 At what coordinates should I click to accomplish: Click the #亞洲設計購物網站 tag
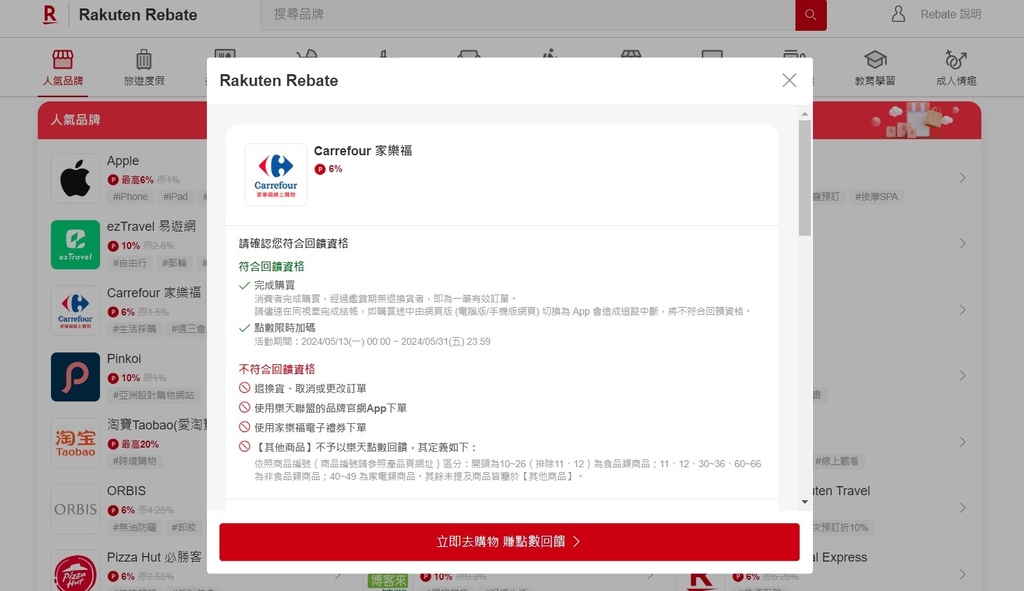click(x=153, y=395)
